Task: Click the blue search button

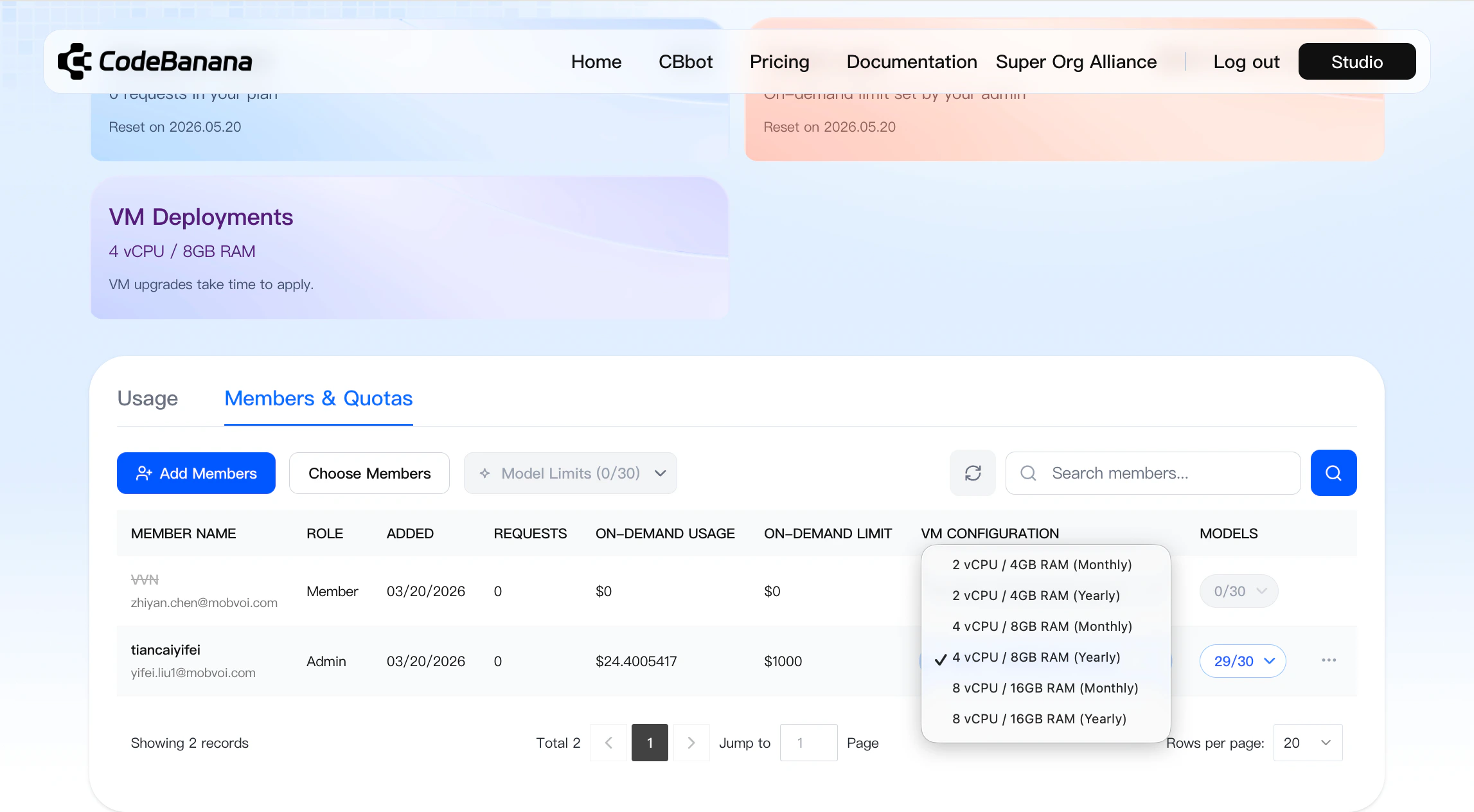Action: click(x=1333, y=473)
